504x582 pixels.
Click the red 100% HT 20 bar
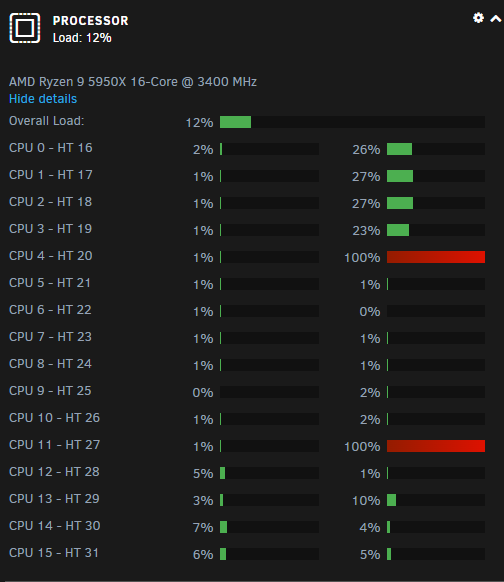click(436, 257)
